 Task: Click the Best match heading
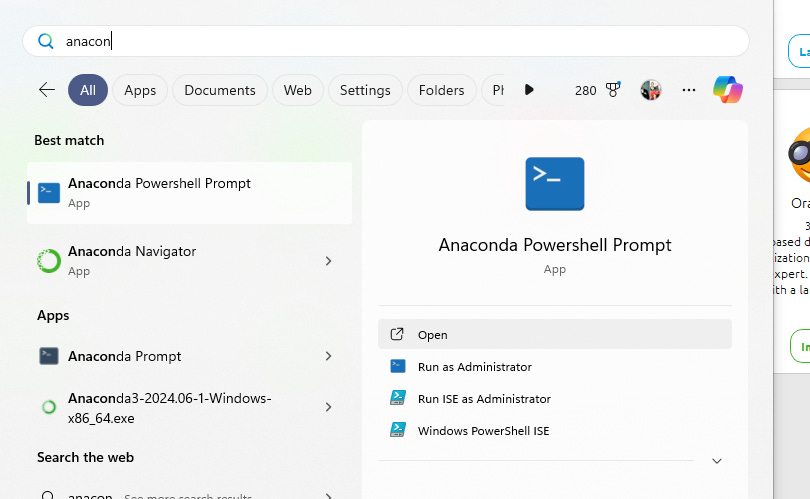[x=69, y=141]
